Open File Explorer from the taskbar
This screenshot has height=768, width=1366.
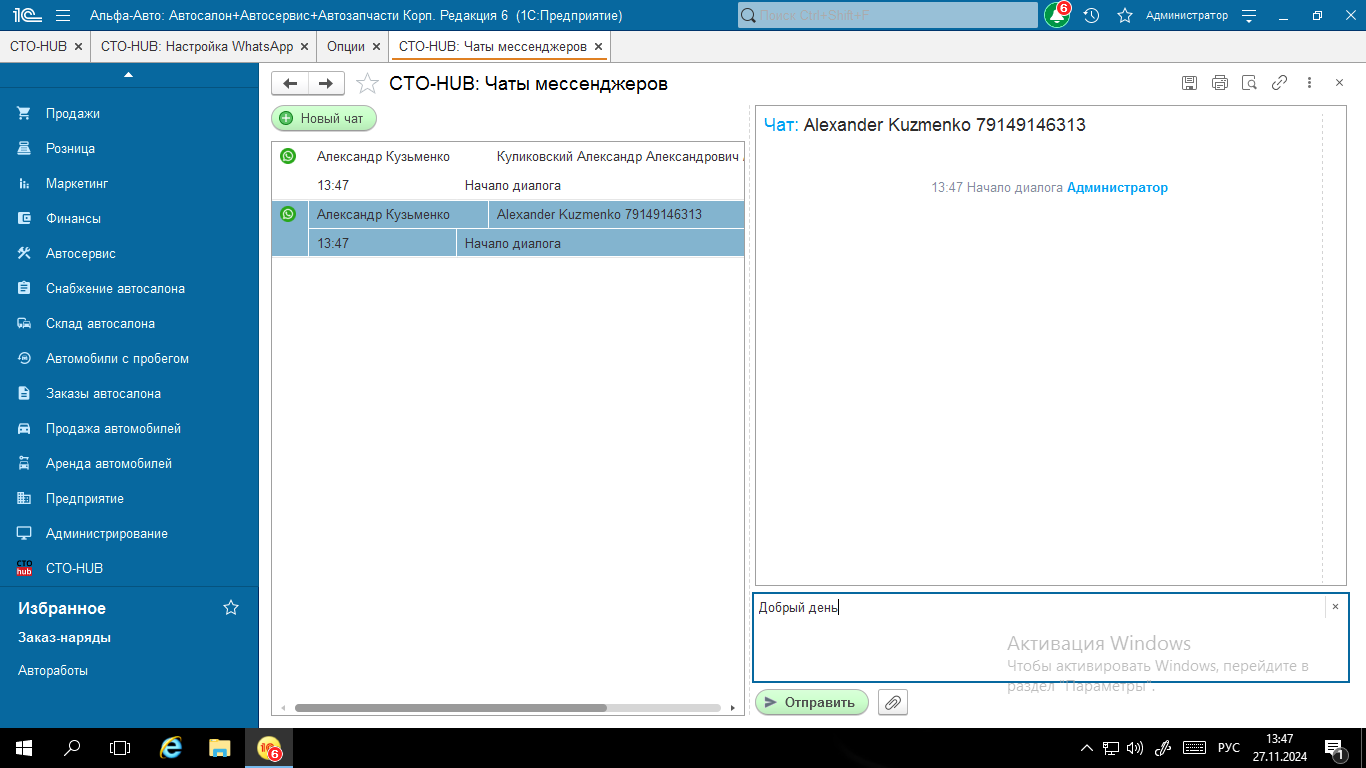point(220,748)
